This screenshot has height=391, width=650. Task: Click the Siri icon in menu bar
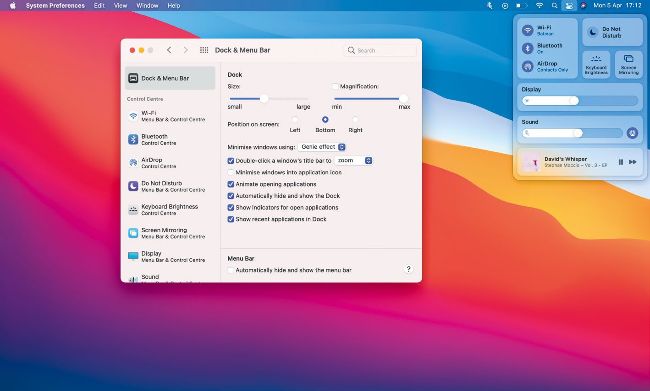(x=583, y=6)
